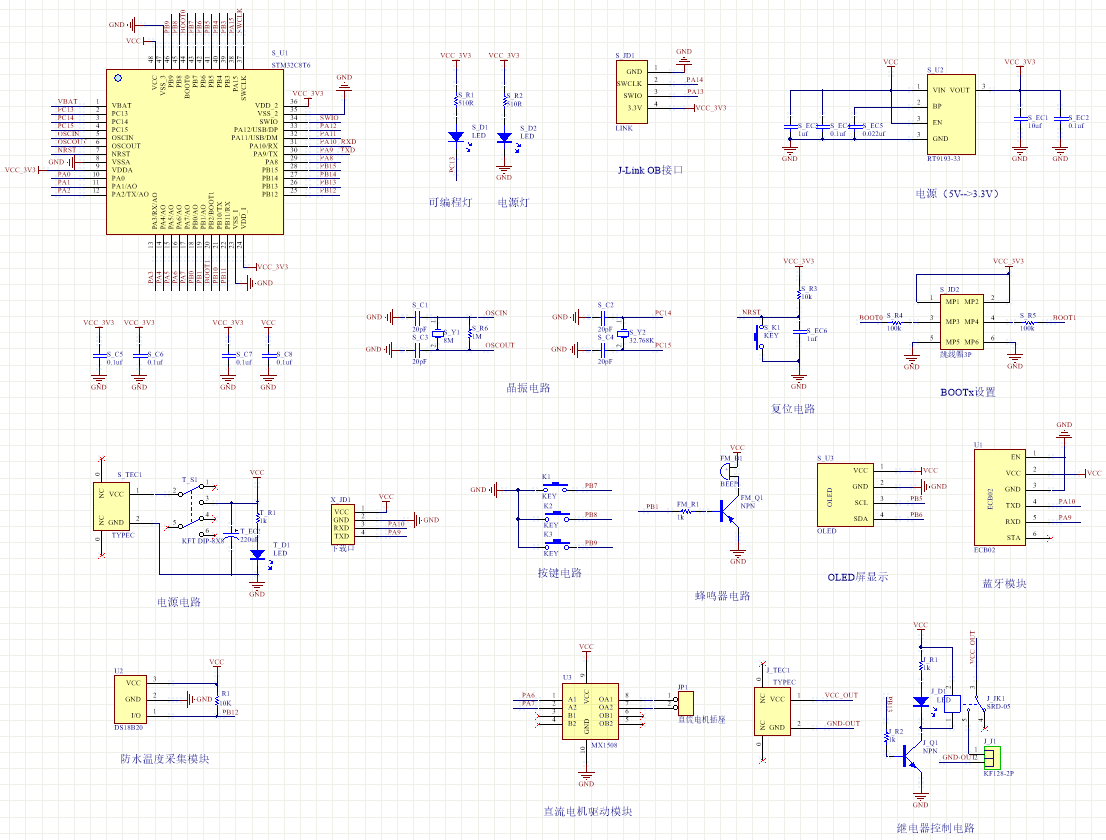Click the 'BOOT0' net label beside S_R4
The height and width of the screenshot is (840, 1106).
click(x=870, y=317)
